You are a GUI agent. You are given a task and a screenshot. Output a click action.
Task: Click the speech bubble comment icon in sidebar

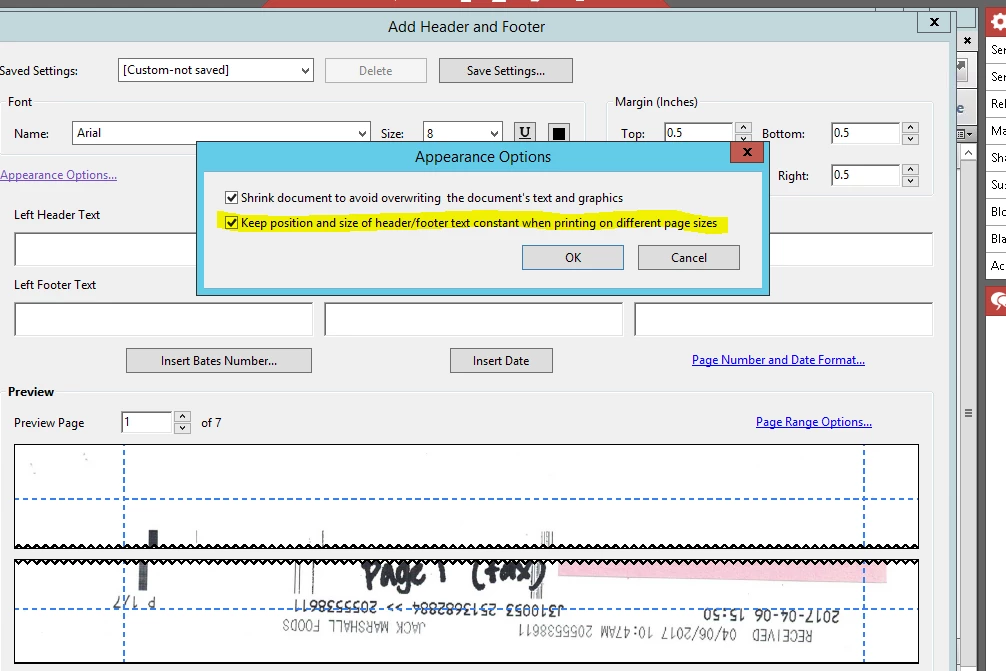pyautogui.click(x=997, y=300)
